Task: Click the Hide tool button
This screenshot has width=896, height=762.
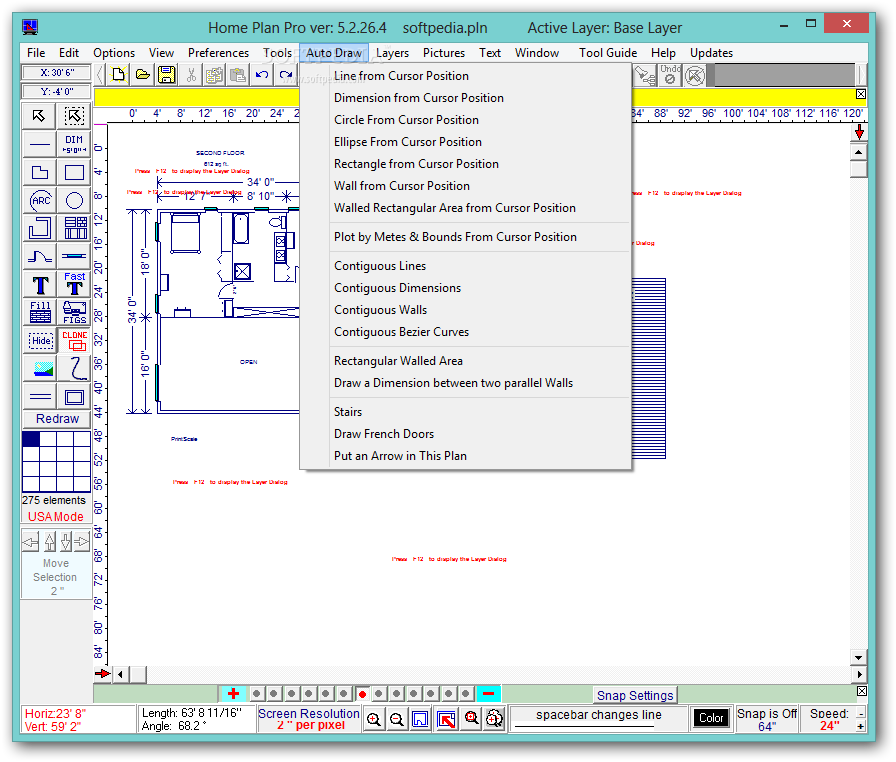Action: pos(39,340)
